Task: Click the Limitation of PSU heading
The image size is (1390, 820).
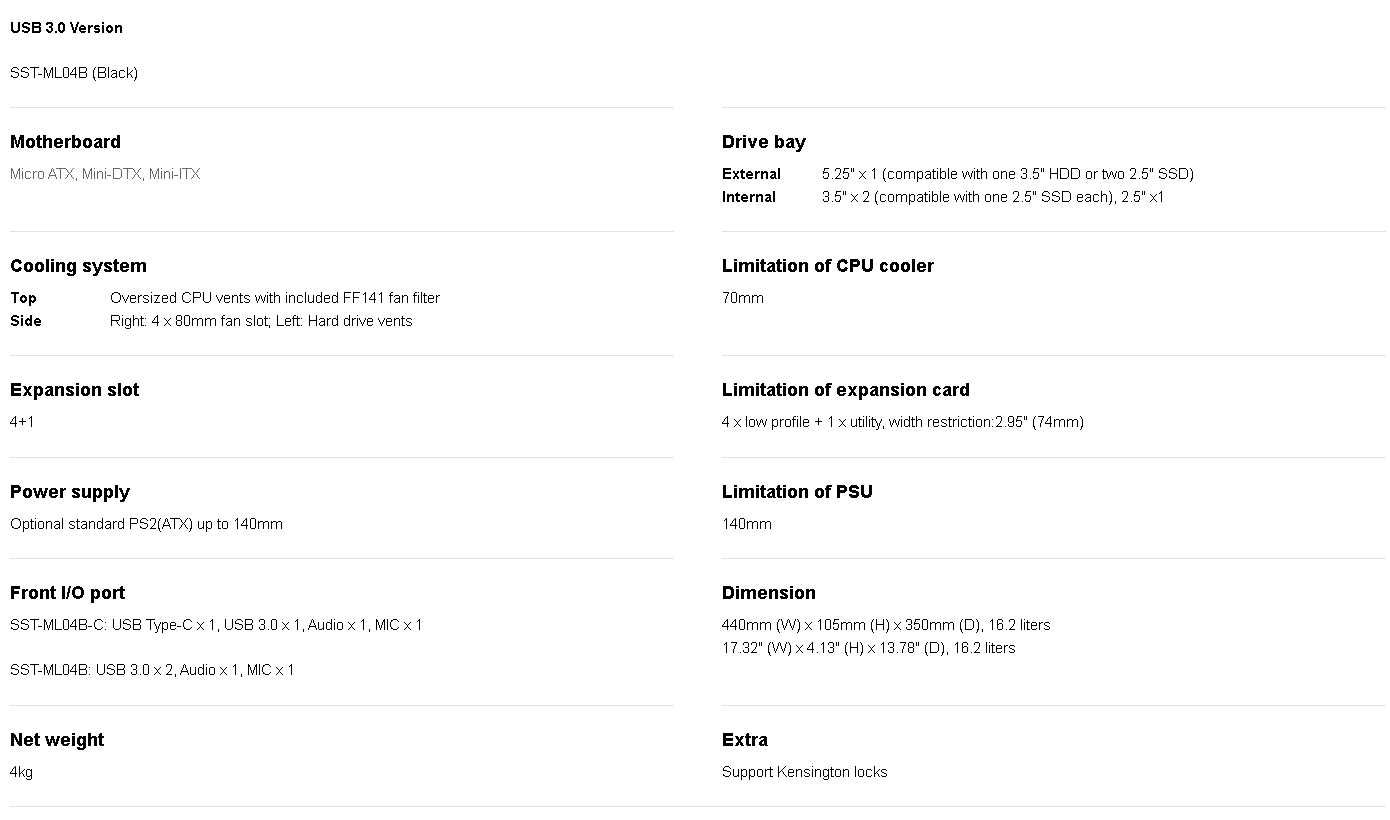Action: pyautogui.click(x=797, y=492)
